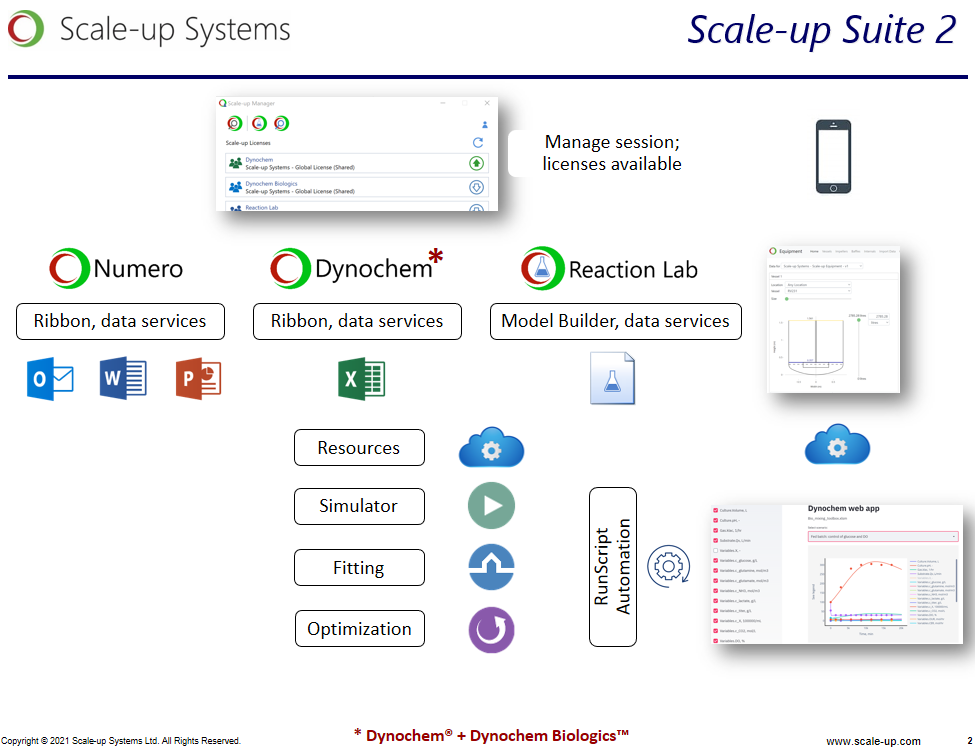Click the purple Optimization circular arrow icon

click(x=491, y=630)
